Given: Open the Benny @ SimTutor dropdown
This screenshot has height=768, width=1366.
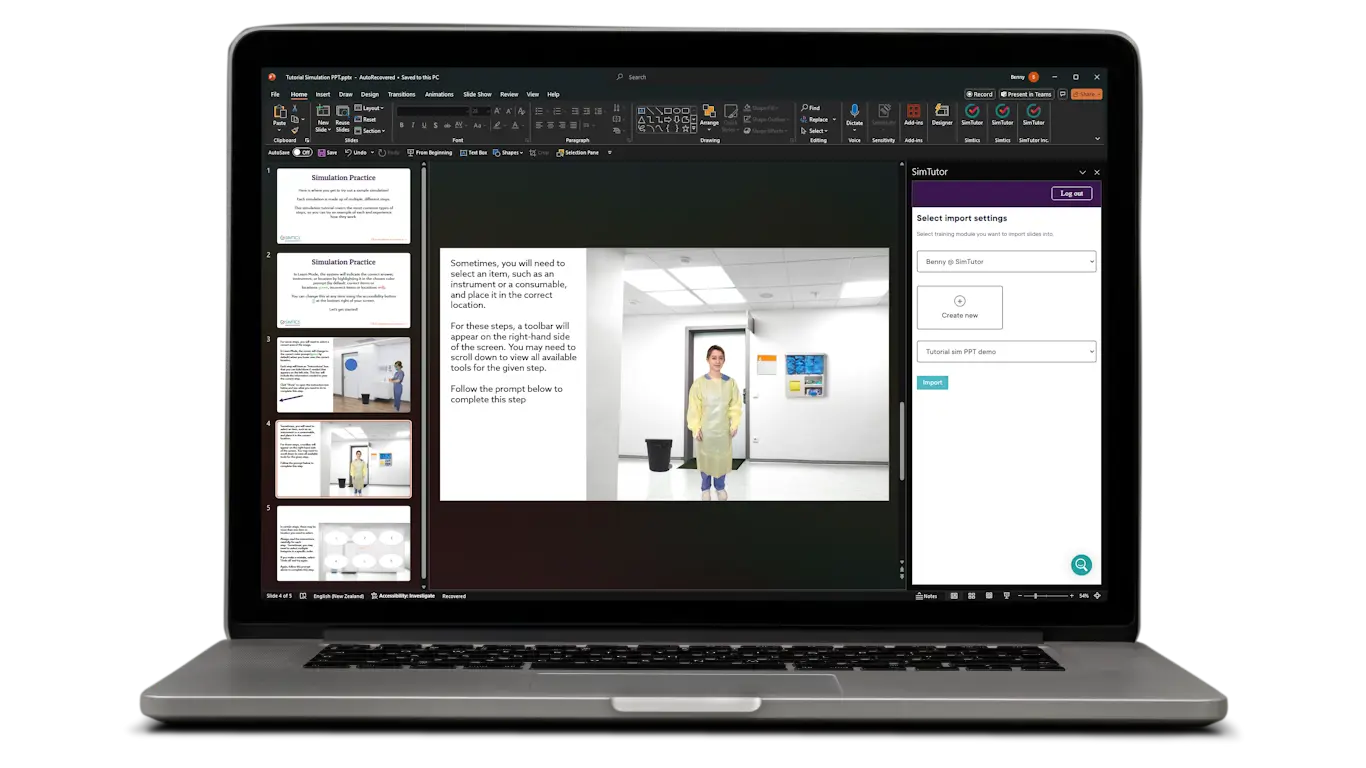Looking at the screenshot, I should coord(1006,261).
